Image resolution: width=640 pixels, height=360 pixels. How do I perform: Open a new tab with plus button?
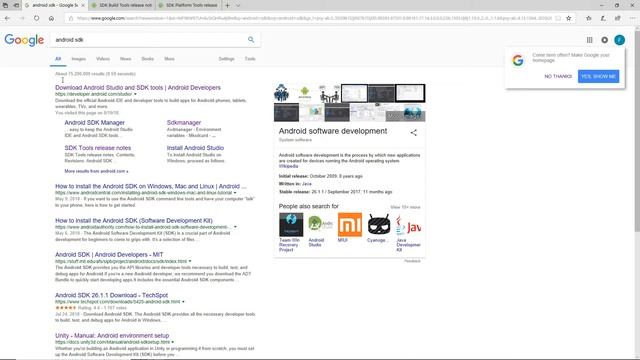(227, 5)
